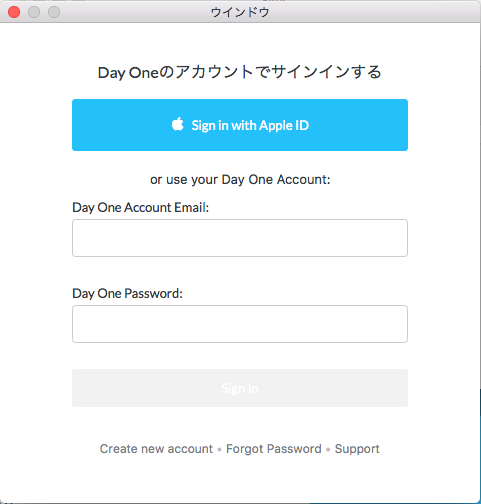Screen dimensions: 481x504
Task: Click the 'Day One Password:' label
Action: click(x=127, y=294)
